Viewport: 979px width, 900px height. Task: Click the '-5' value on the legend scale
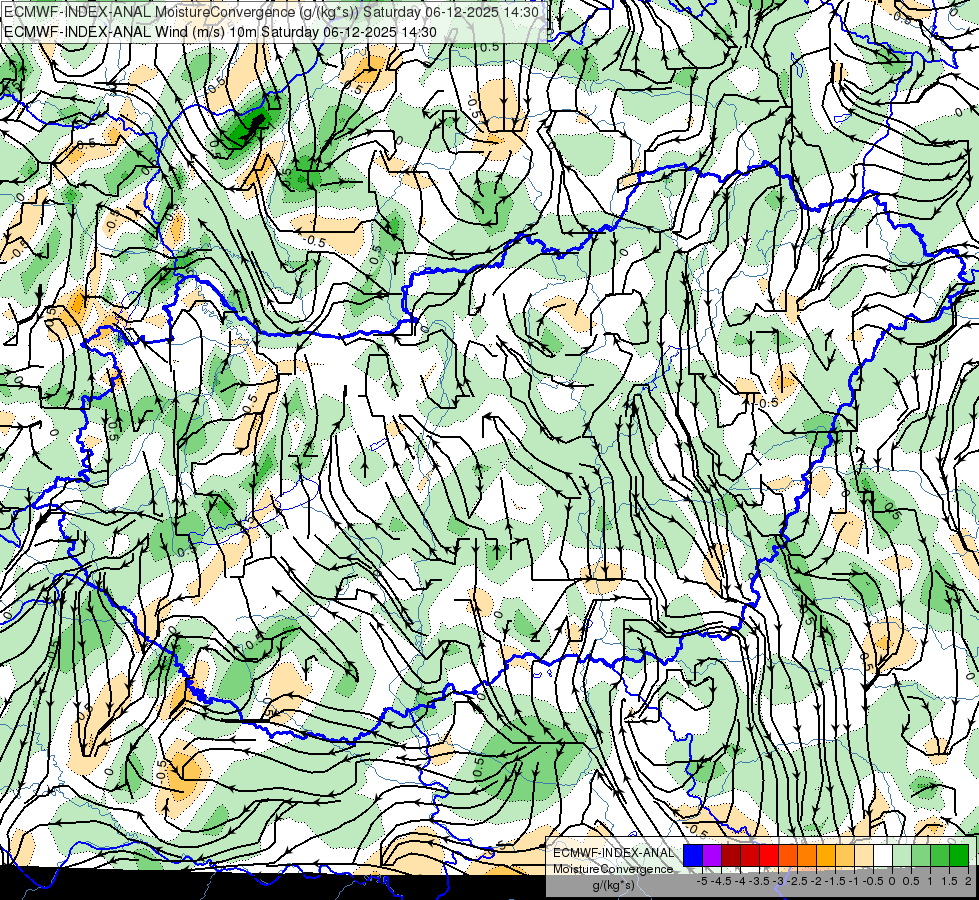pos(702,881)
